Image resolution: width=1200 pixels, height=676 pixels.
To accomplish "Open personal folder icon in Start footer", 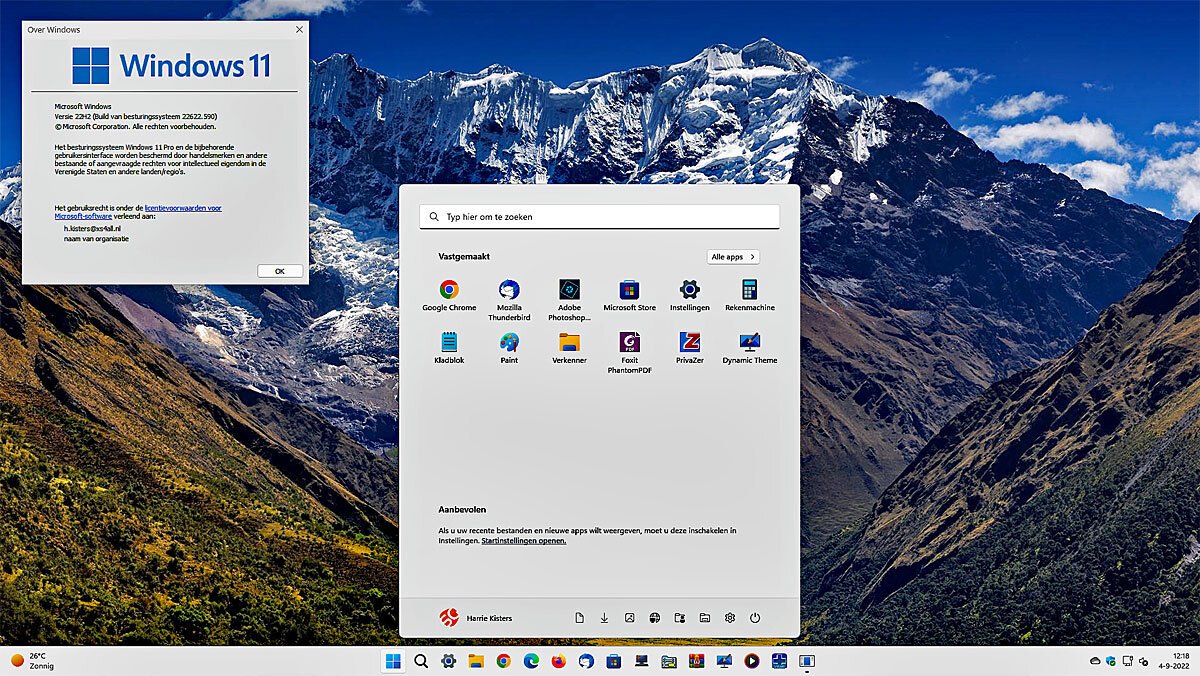I will tap(680, 618).
